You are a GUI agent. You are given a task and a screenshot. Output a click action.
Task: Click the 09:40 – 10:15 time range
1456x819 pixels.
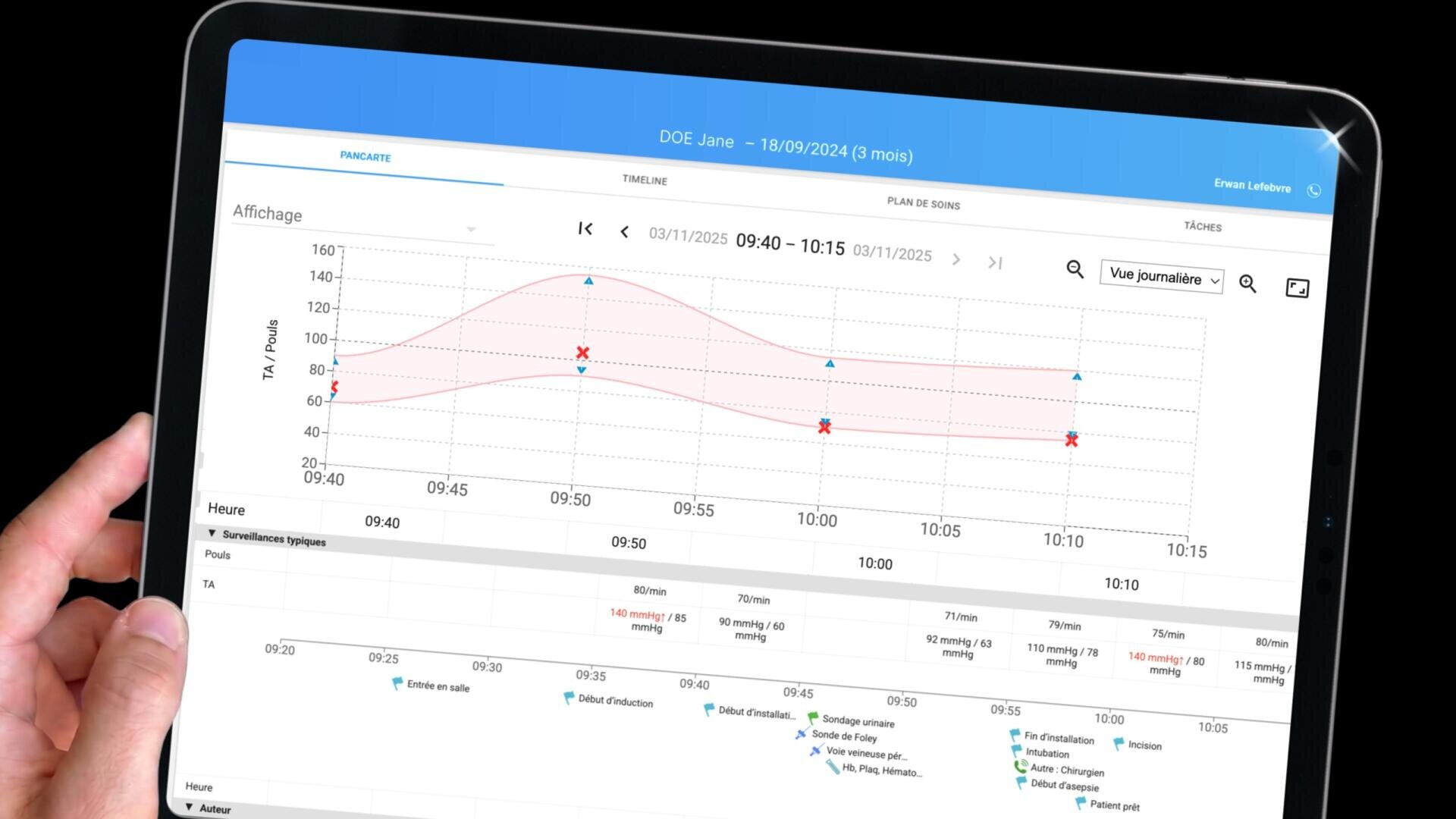click(x=790, y=245)
